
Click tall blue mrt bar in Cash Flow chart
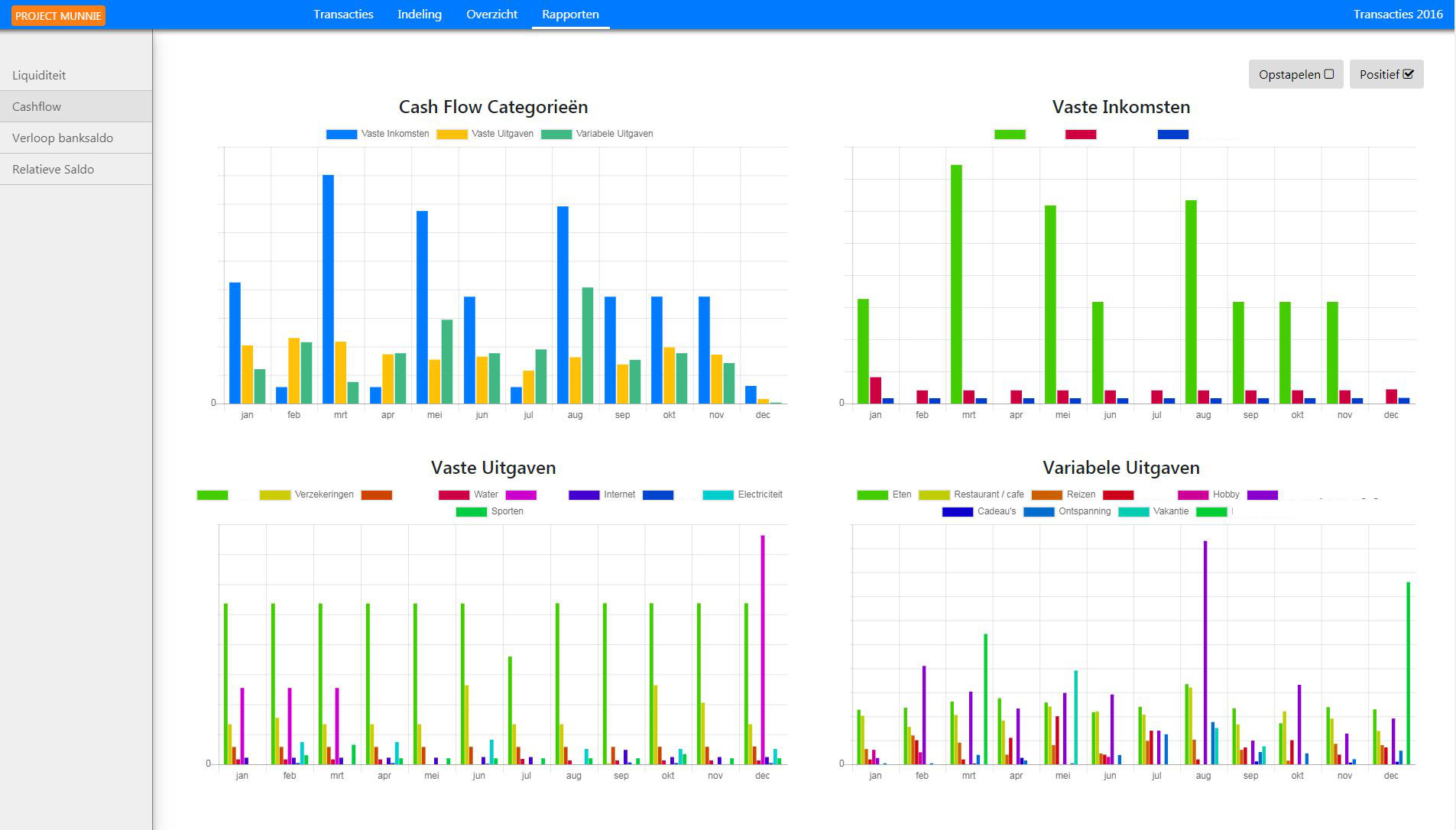328,289
